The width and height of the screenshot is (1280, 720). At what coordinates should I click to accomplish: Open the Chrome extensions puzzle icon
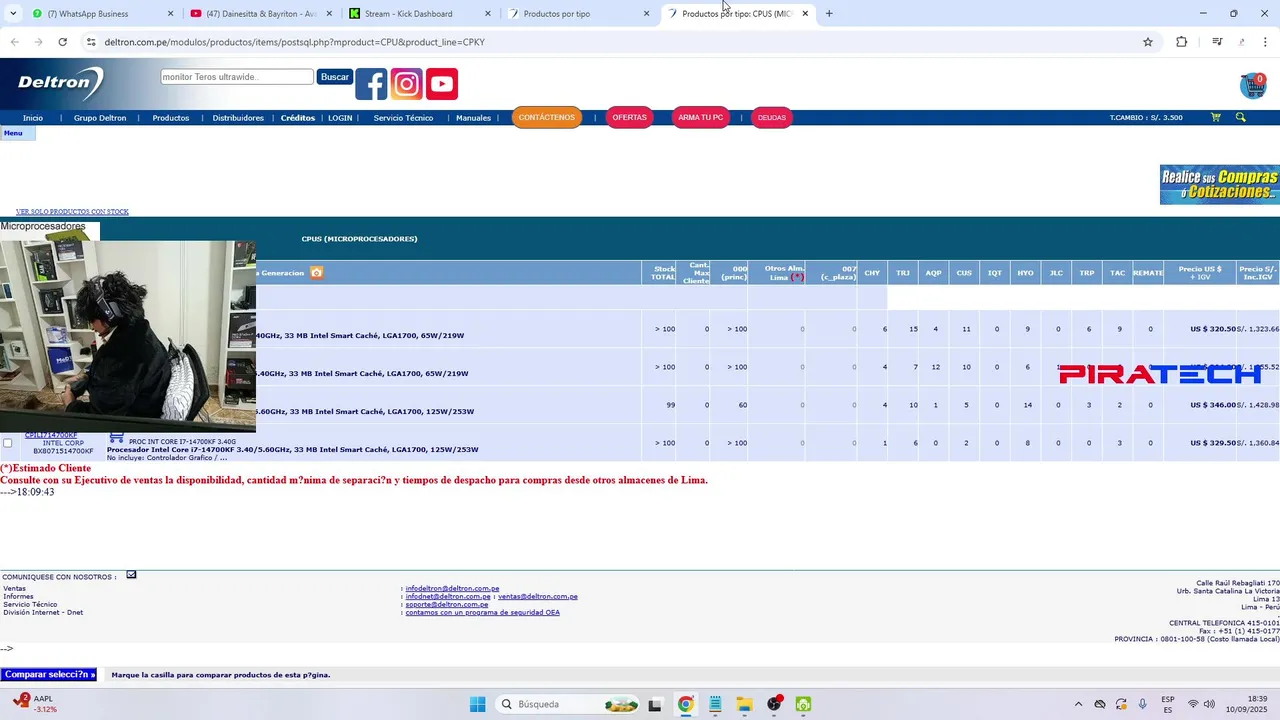click(x=1182, y=42)
